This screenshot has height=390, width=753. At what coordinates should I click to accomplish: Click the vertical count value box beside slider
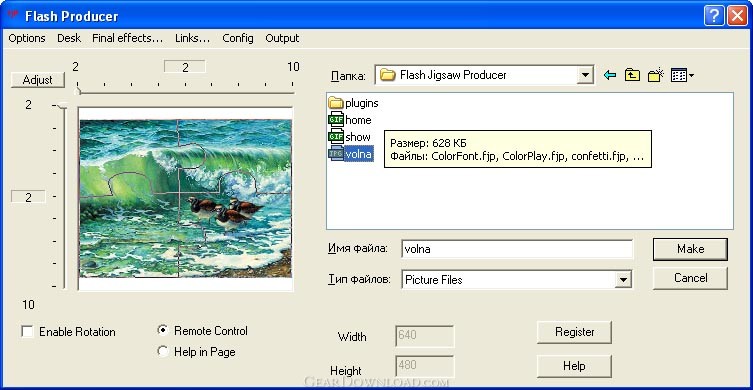coord(28,196)
